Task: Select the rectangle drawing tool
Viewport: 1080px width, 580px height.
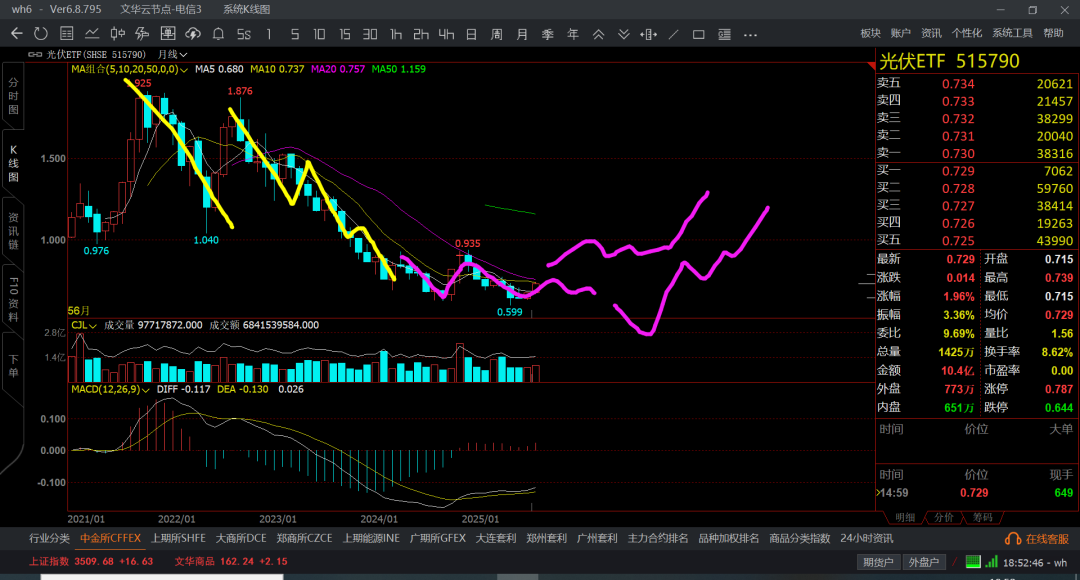Action: (698, 34)
